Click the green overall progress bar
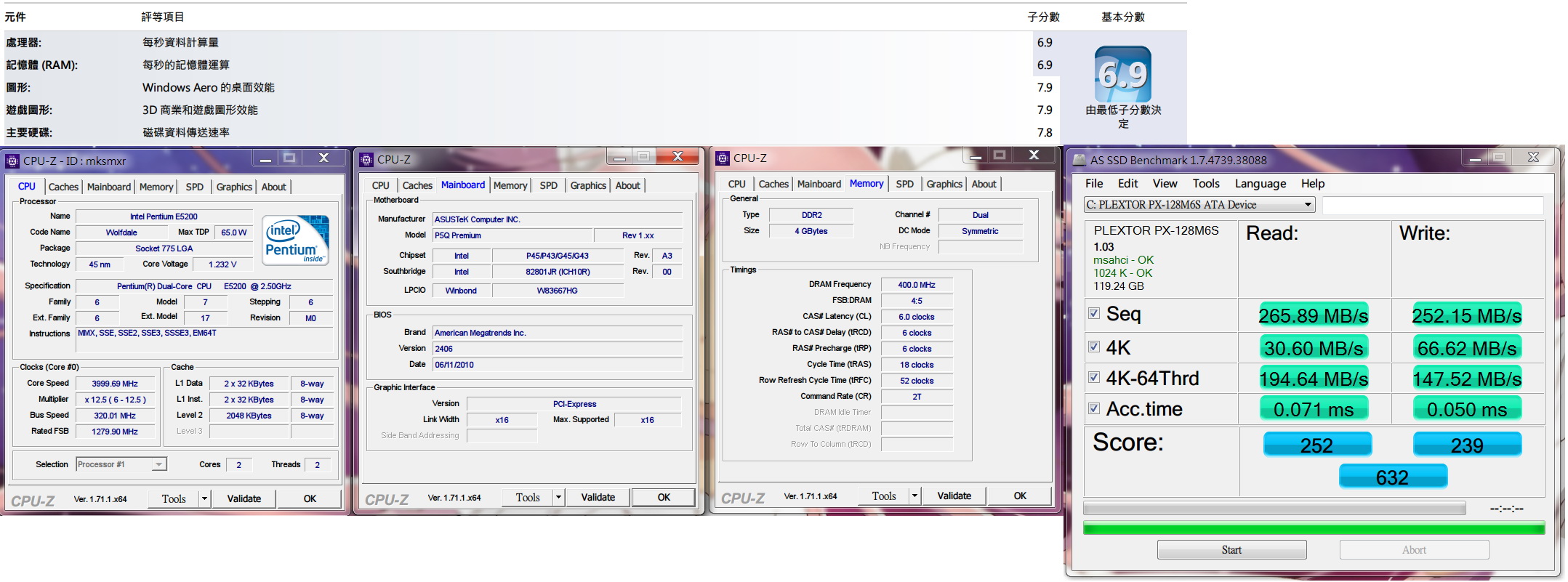 [x=1314, y=528]
